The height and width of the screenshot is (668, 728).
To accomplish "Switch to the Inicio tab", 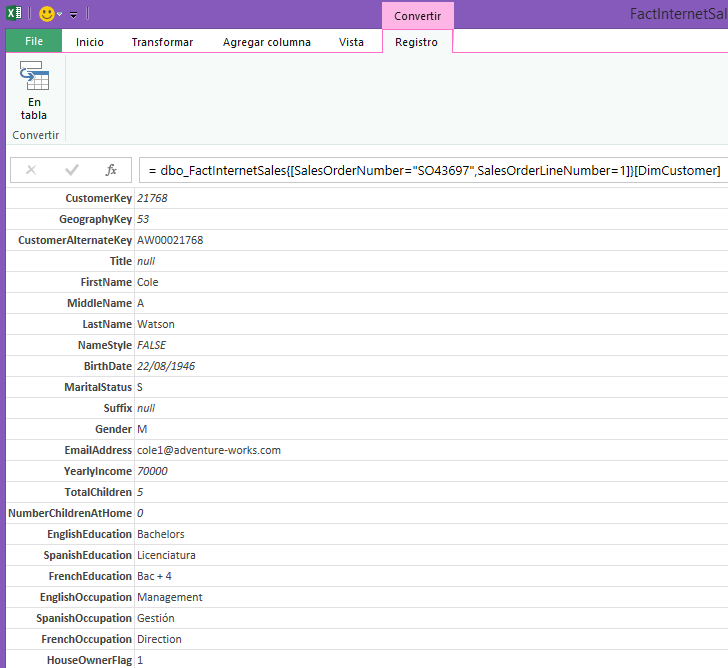I will click(90, 42).
